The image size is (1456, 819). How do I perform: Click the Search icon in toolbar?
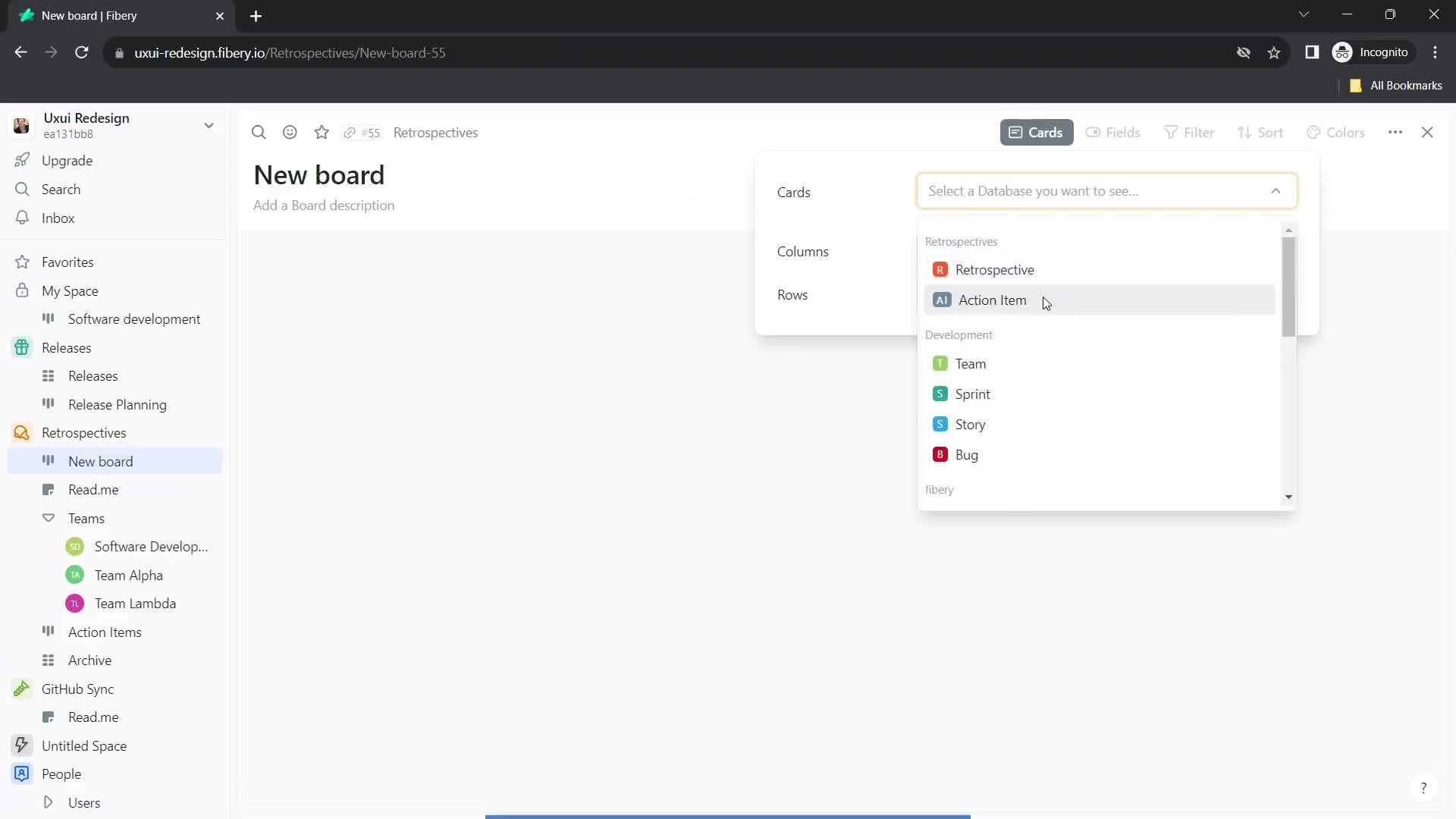[x=258, y=132]
